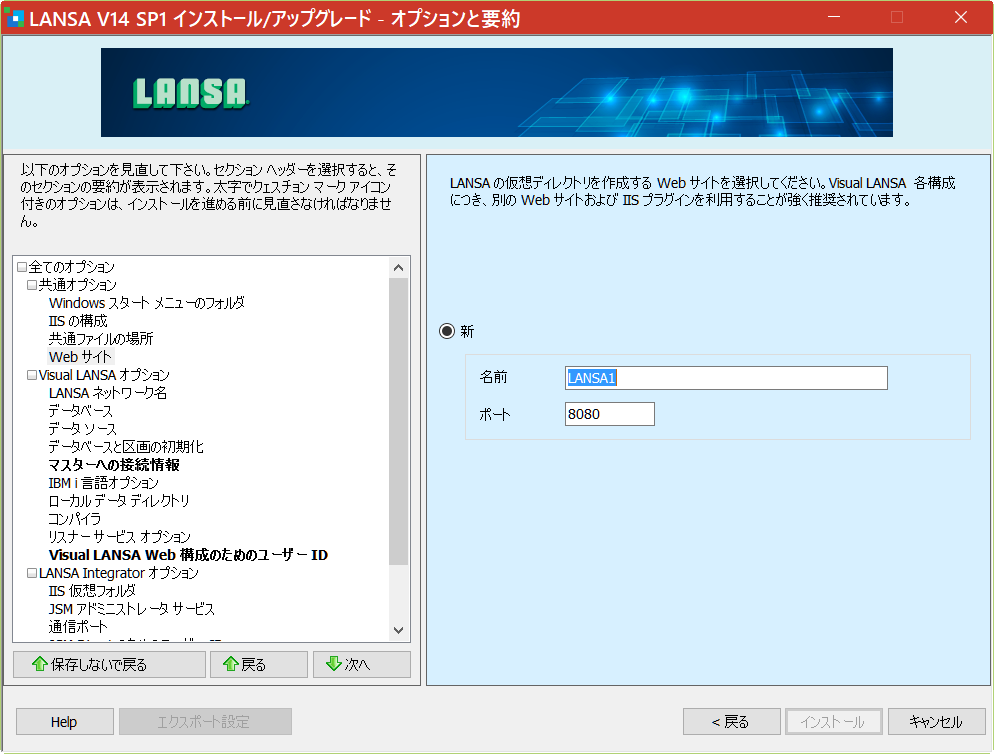Viewport: 994px width, 754px height.
Task: Select Visual LANSA Web 構成のためのユーザー ID
Action: (188, 555)
